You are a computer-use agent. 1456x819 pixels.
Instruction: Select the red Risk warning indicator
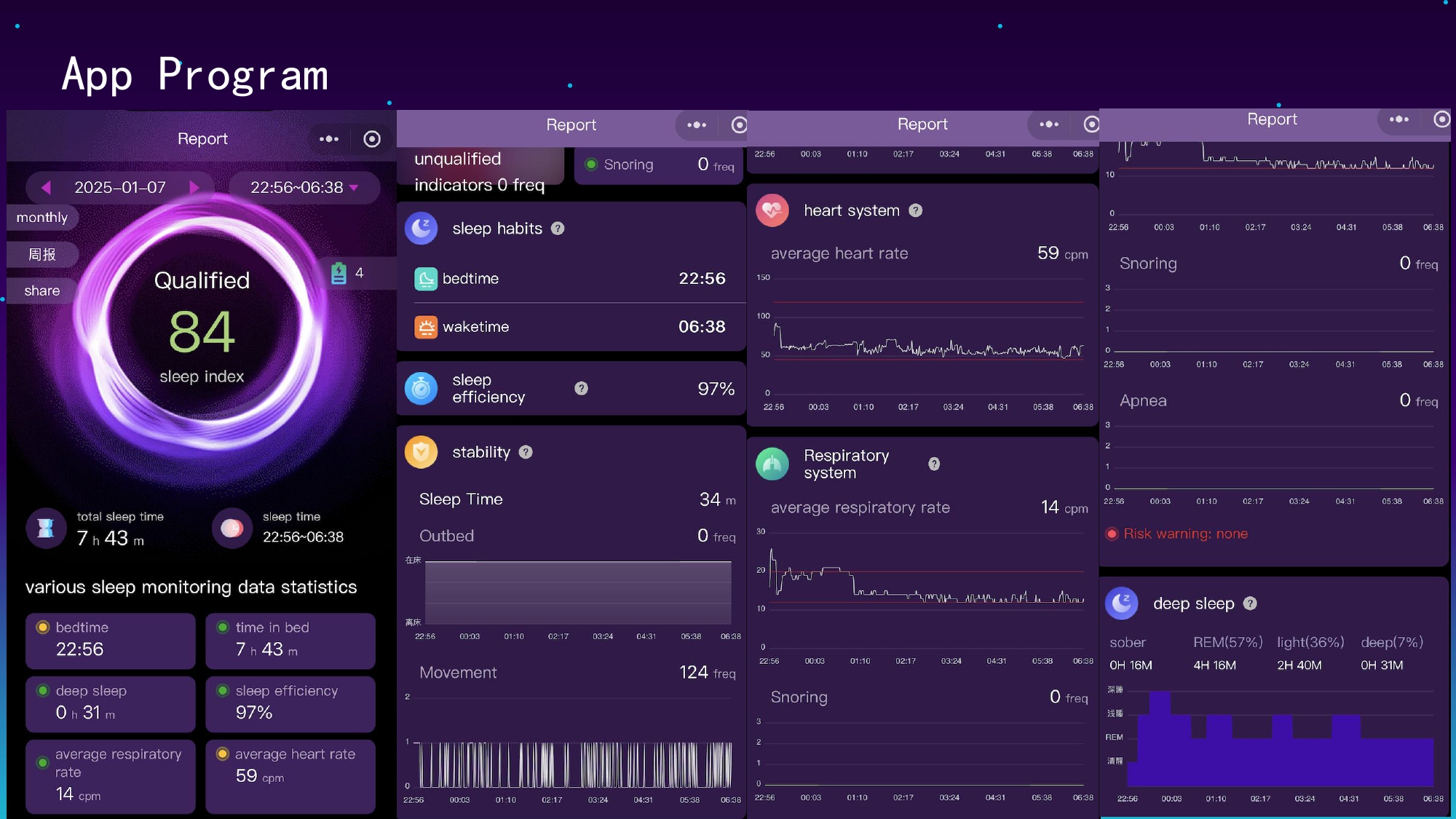pos(1112,534)
